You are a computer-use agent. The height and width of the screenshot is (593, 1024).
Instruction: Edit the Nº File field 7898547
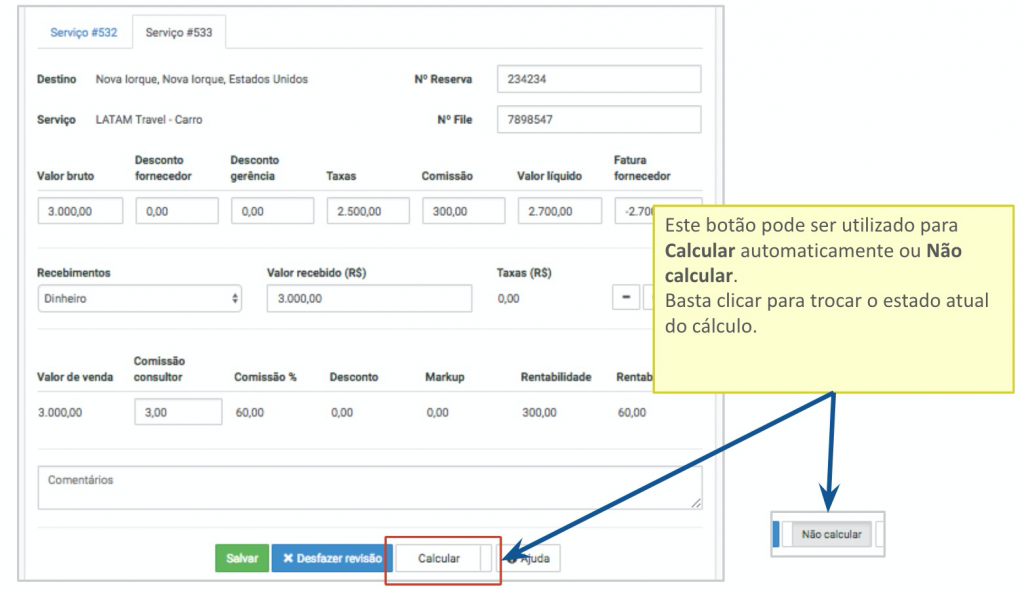tap(599, 120)
